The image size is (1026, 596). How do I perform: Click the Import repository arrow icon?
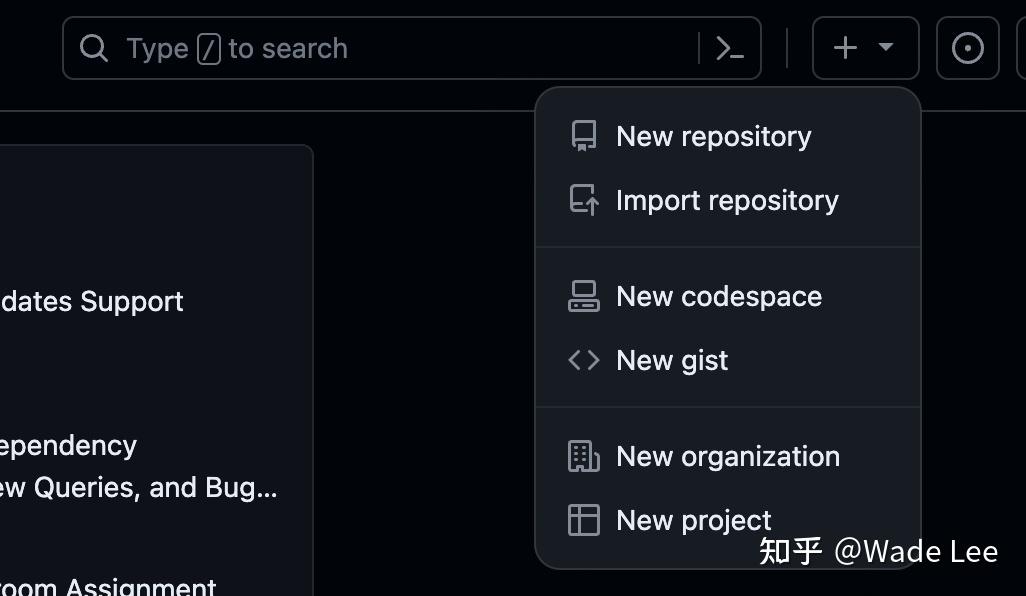(583, 200)
